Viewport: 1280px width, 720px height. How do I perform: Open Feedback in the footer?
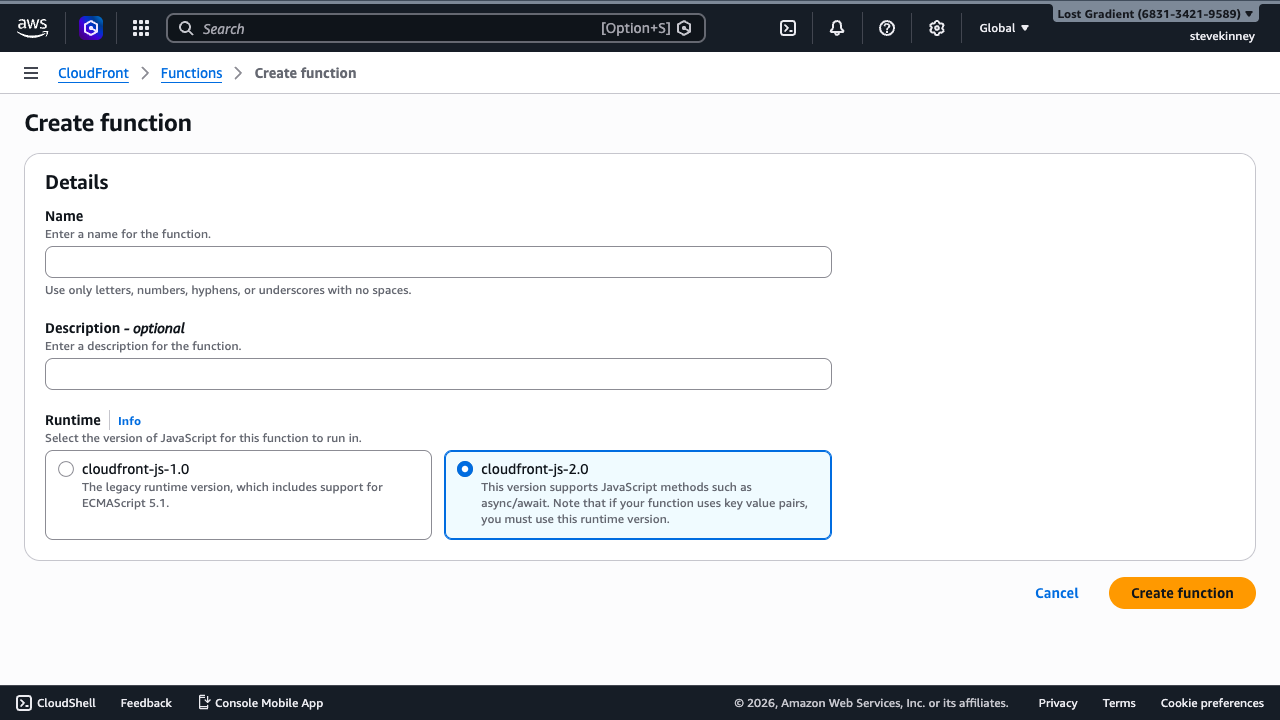pyautogui.click(x=146, y=703)
